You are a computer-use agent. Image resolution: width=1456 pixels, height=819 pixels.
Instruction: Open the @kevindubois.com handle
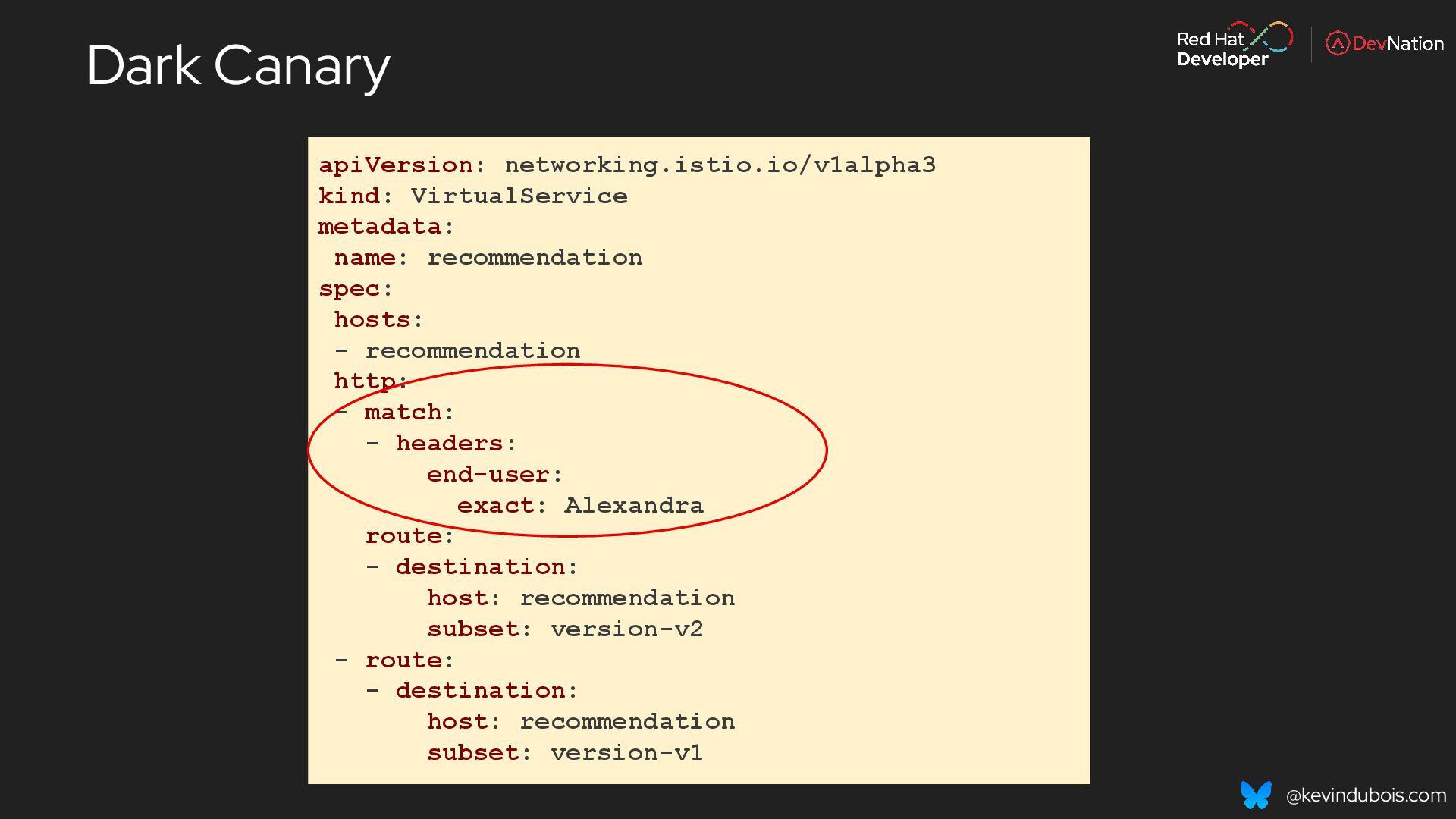[x=1366, y=795]
